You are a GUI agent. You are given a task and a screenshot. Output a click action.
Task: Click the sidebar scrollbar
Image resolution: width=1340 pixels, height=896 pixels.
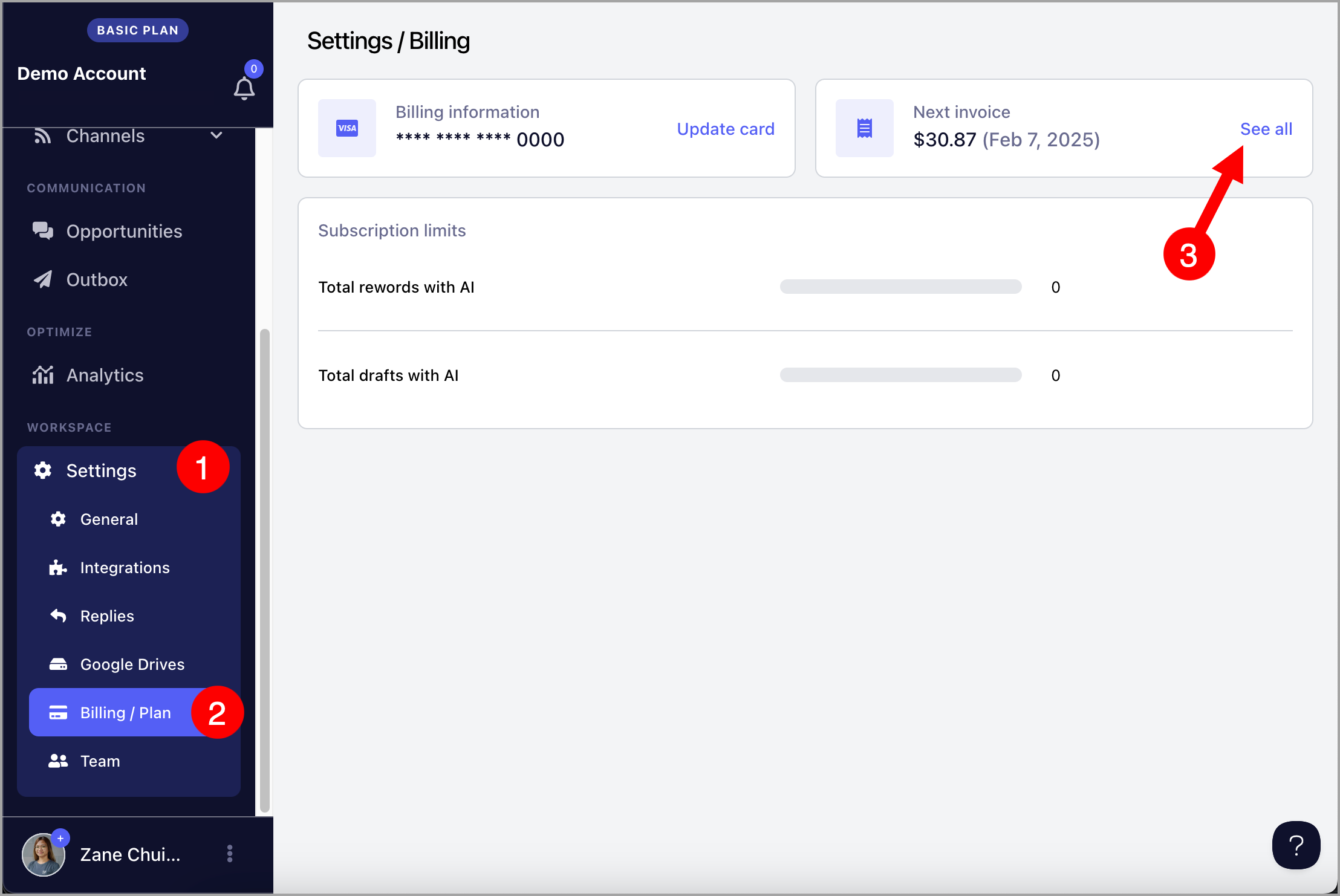click(264, 570)
